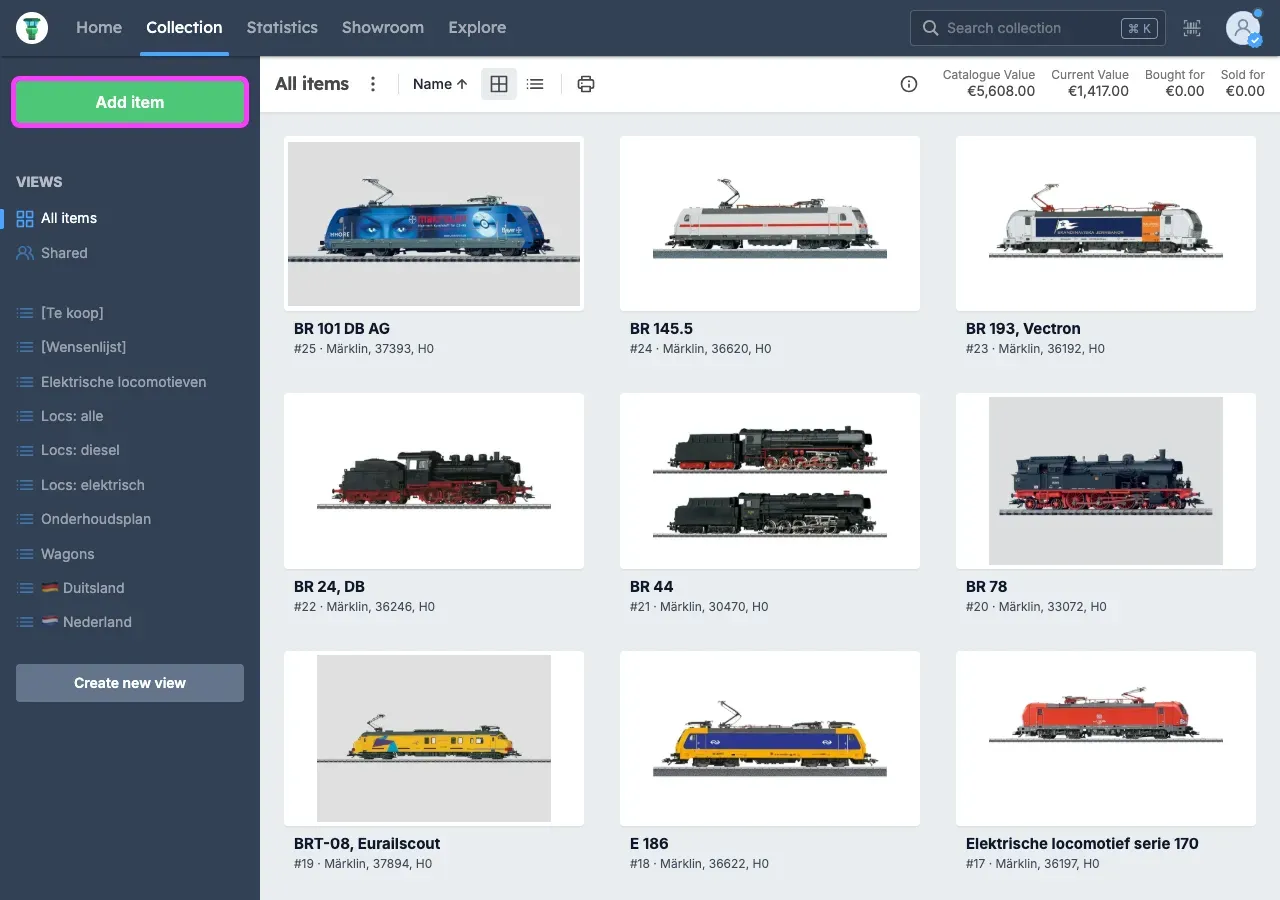Switch to grid view layout
1280x900 pixels.
click(499, 84)
